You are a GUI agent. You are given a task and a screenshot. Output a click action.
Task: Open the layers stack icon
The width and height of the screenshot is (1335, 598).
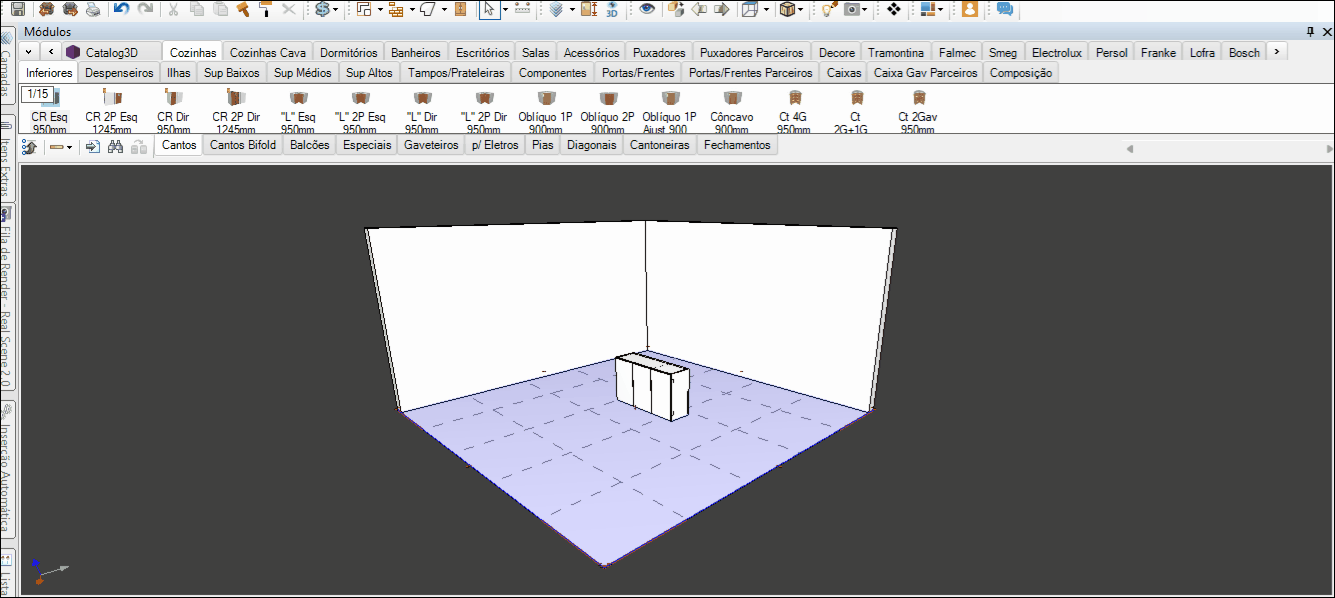[x=556, y=9]
